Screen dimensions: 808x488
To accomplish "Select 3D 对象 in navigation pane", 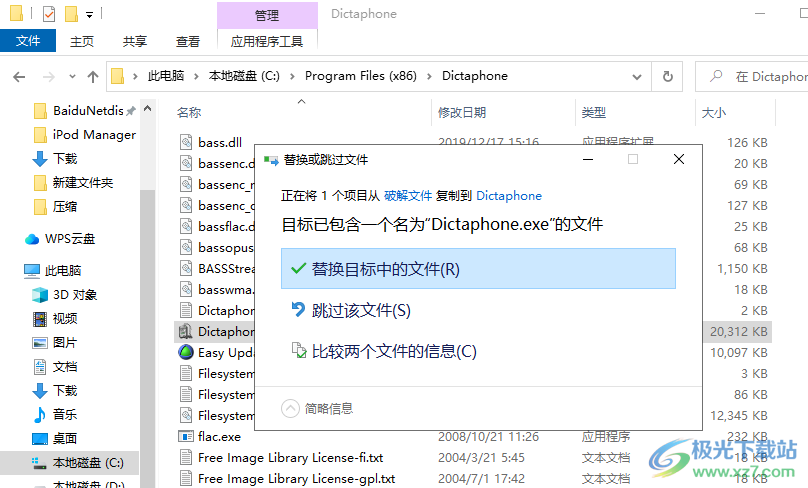I will [65, 295].
